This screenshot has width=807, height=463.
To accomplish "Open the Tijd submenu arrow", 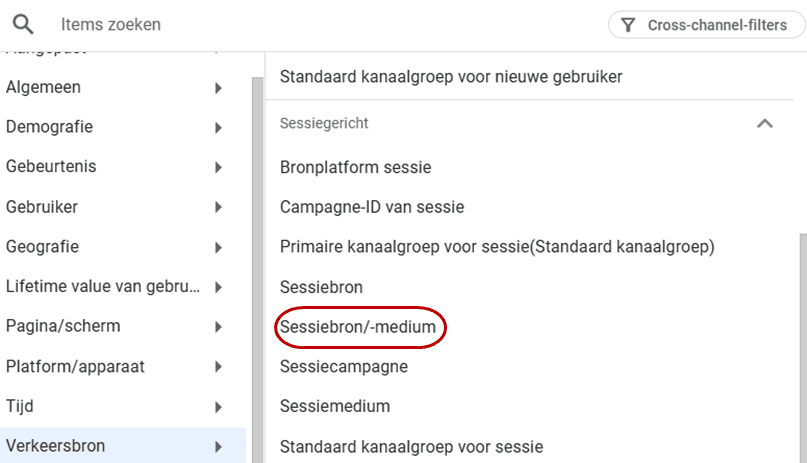I will (x=218, y=407).
